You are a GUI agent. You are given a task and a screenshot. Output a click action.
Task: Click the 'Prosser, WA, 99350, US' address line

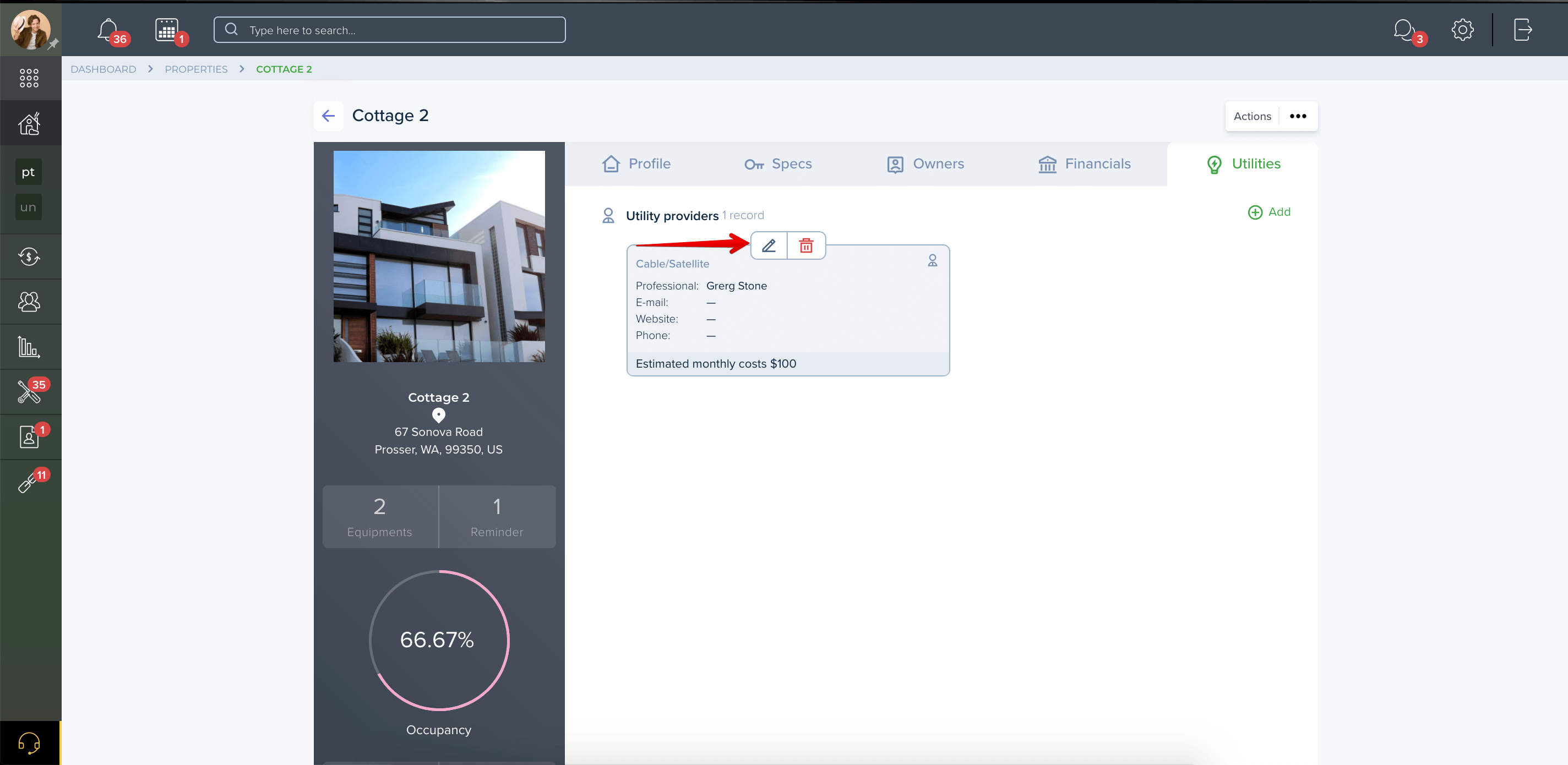tap(438, 450)
